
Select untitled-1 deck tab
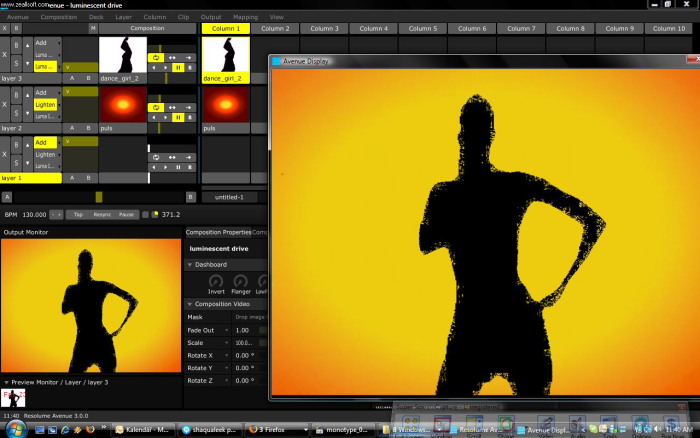pos(229,197)
